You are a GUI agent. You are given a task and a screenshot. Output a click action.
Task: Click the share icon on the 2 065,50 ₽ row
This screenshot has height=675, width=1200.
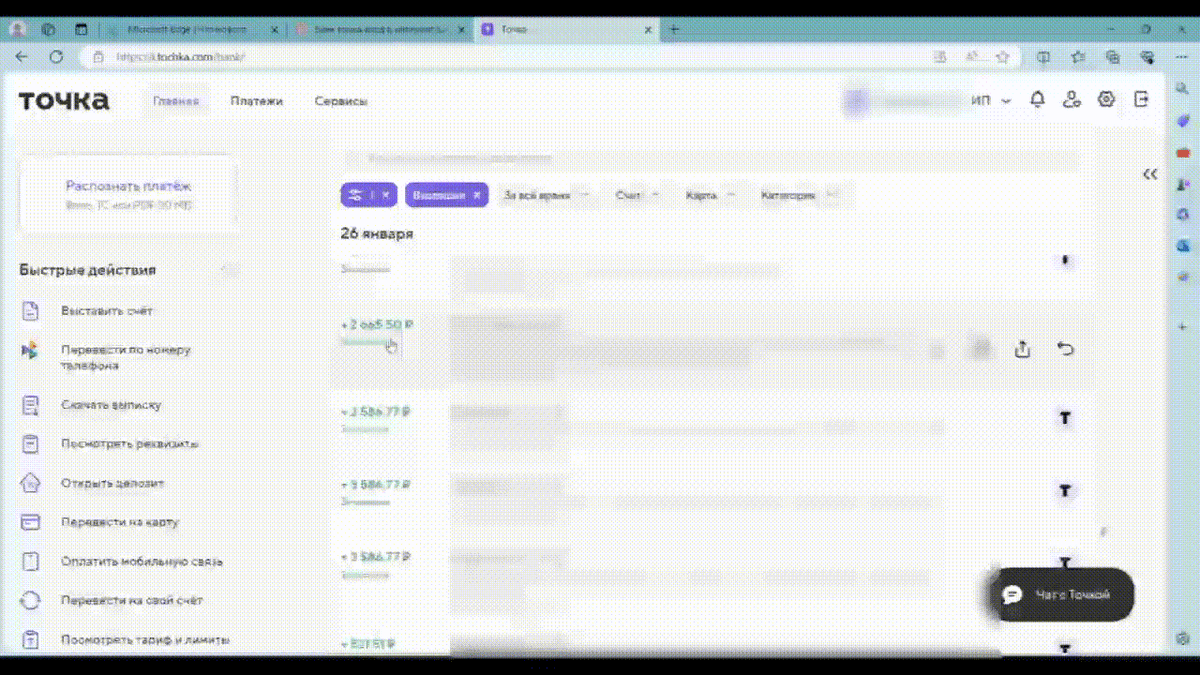[x=1022, y=350]
